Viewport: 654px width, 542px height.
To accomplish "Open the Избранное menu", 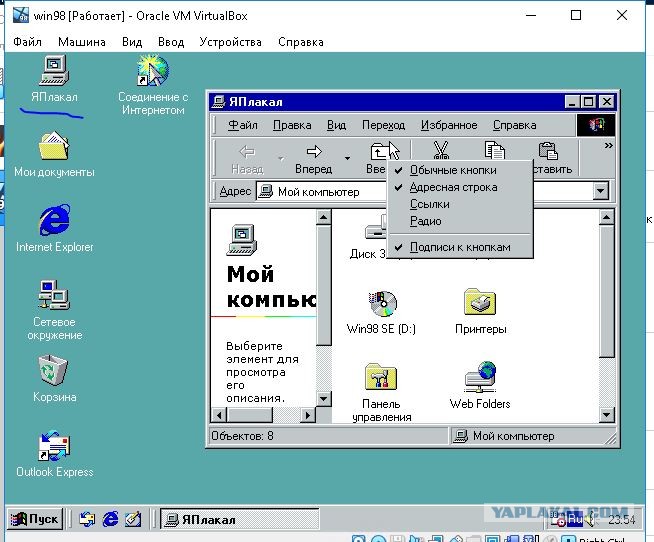I will (x=449, y=125).
